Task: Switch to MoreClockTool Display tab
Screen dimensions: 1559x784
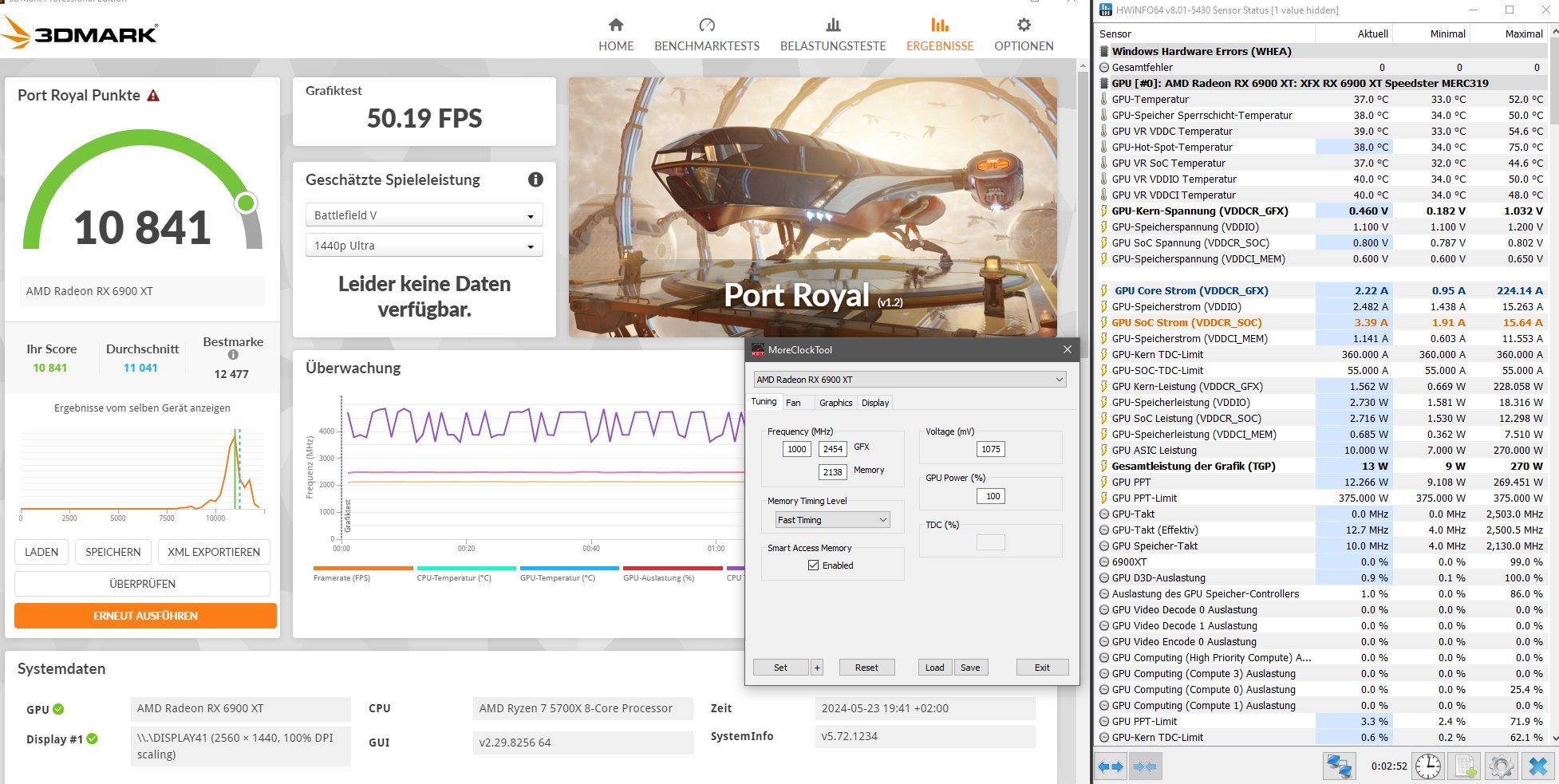Action: tap(875, 403)
